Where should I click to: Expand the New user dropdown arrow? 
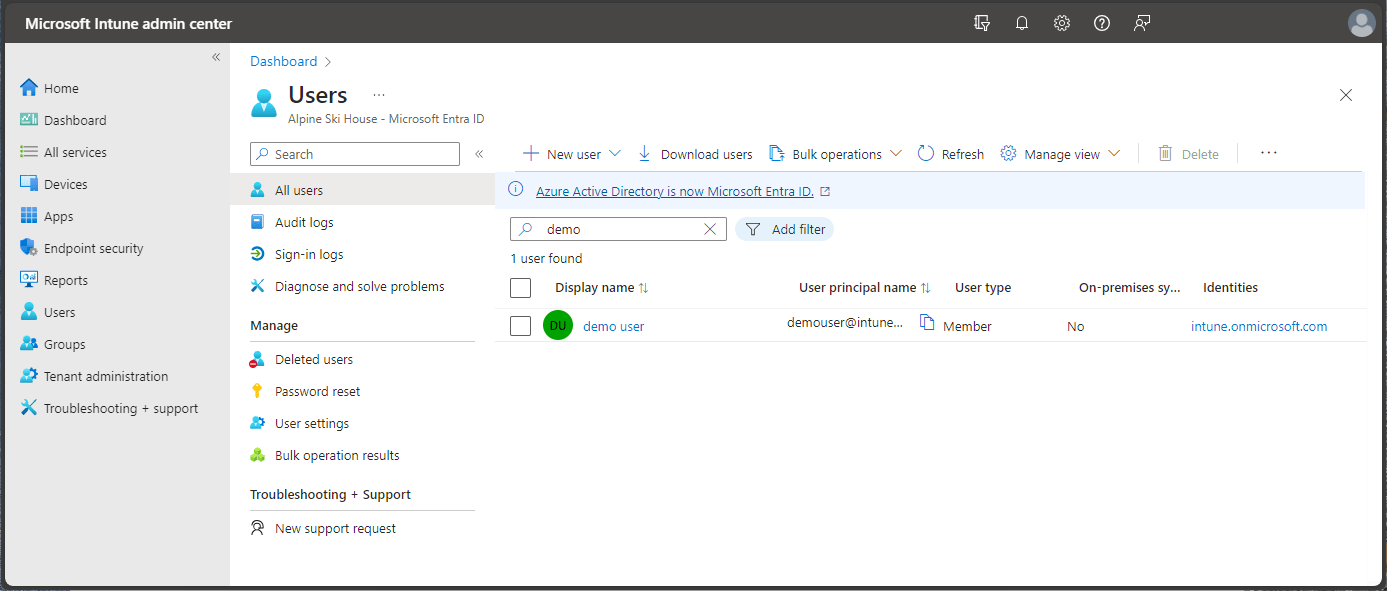614,153
